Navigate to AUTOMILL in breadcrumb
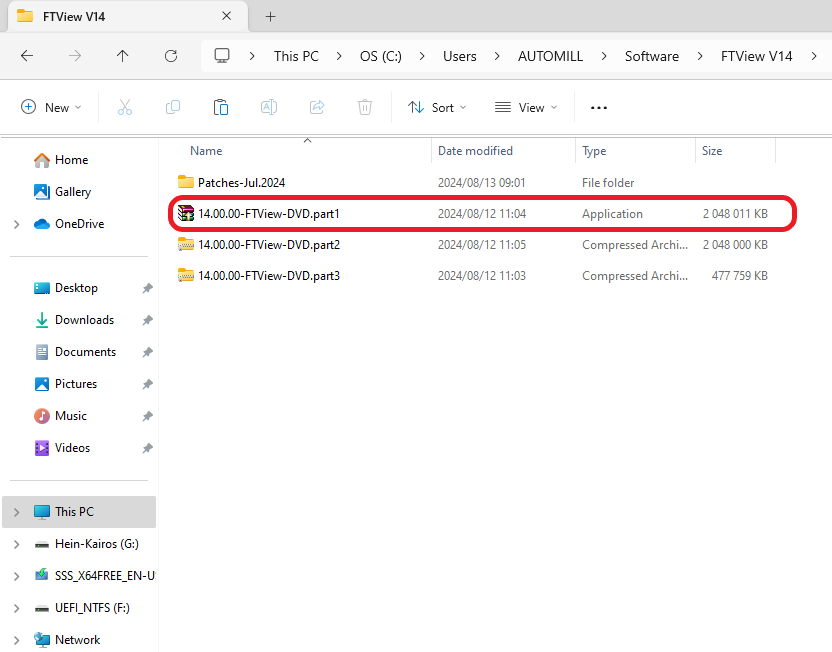The width and height of the screenshot is (832, 652). click(550, 56)
